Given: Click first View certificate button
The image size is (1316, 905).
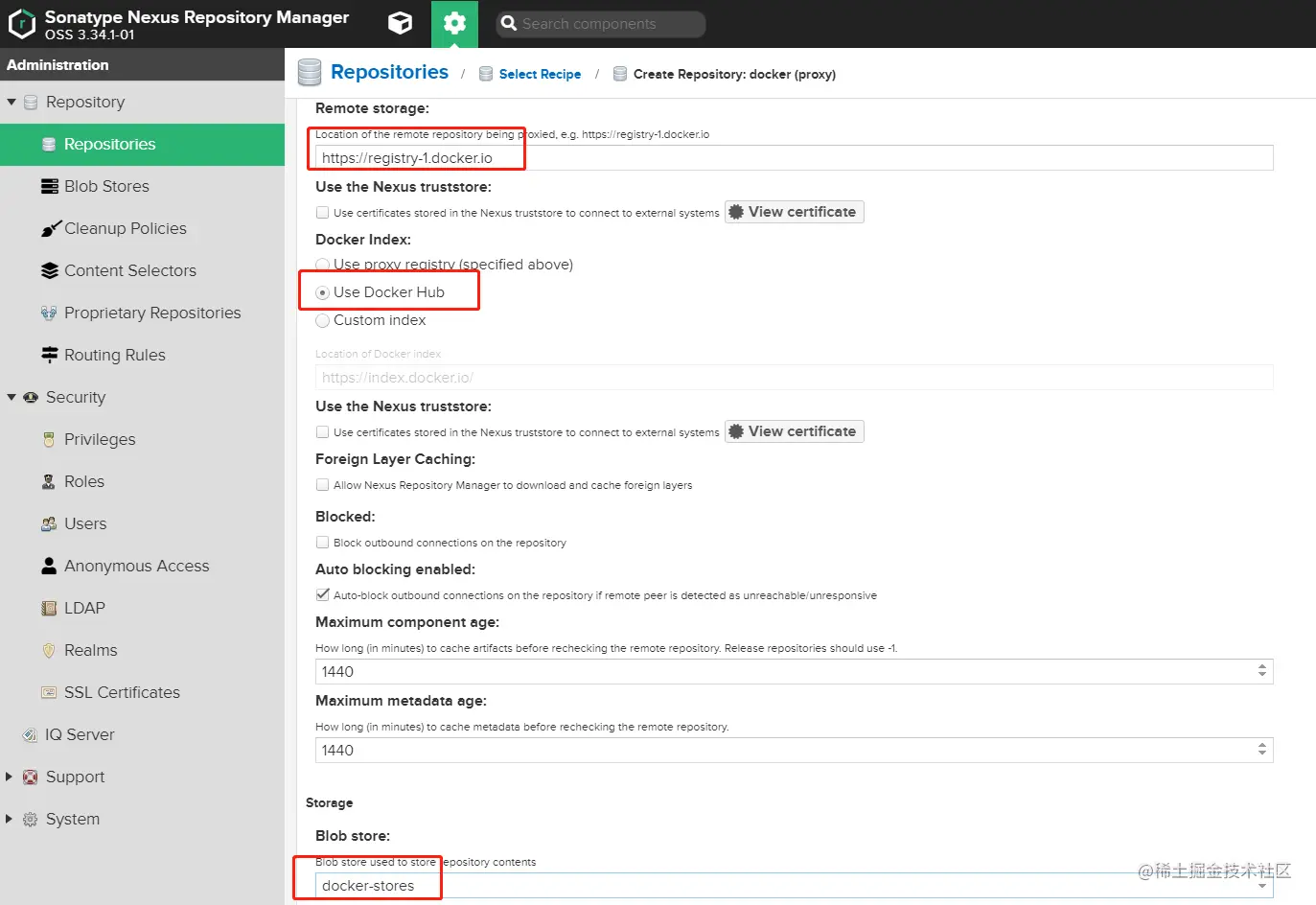Looking at the screenshot, I should pos(794,212).
